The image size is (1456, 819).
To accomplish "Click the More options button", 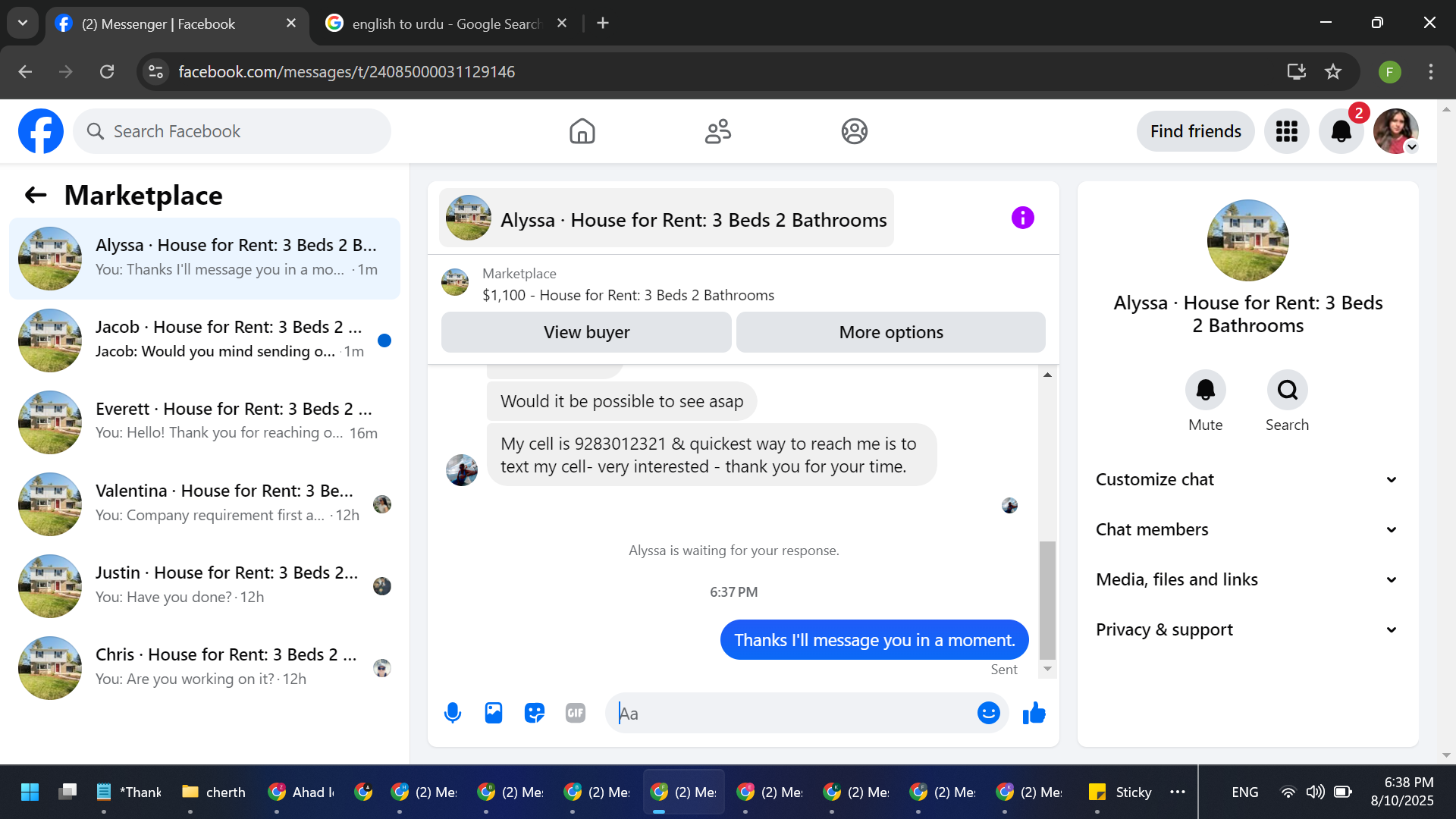I will (890, 332).
